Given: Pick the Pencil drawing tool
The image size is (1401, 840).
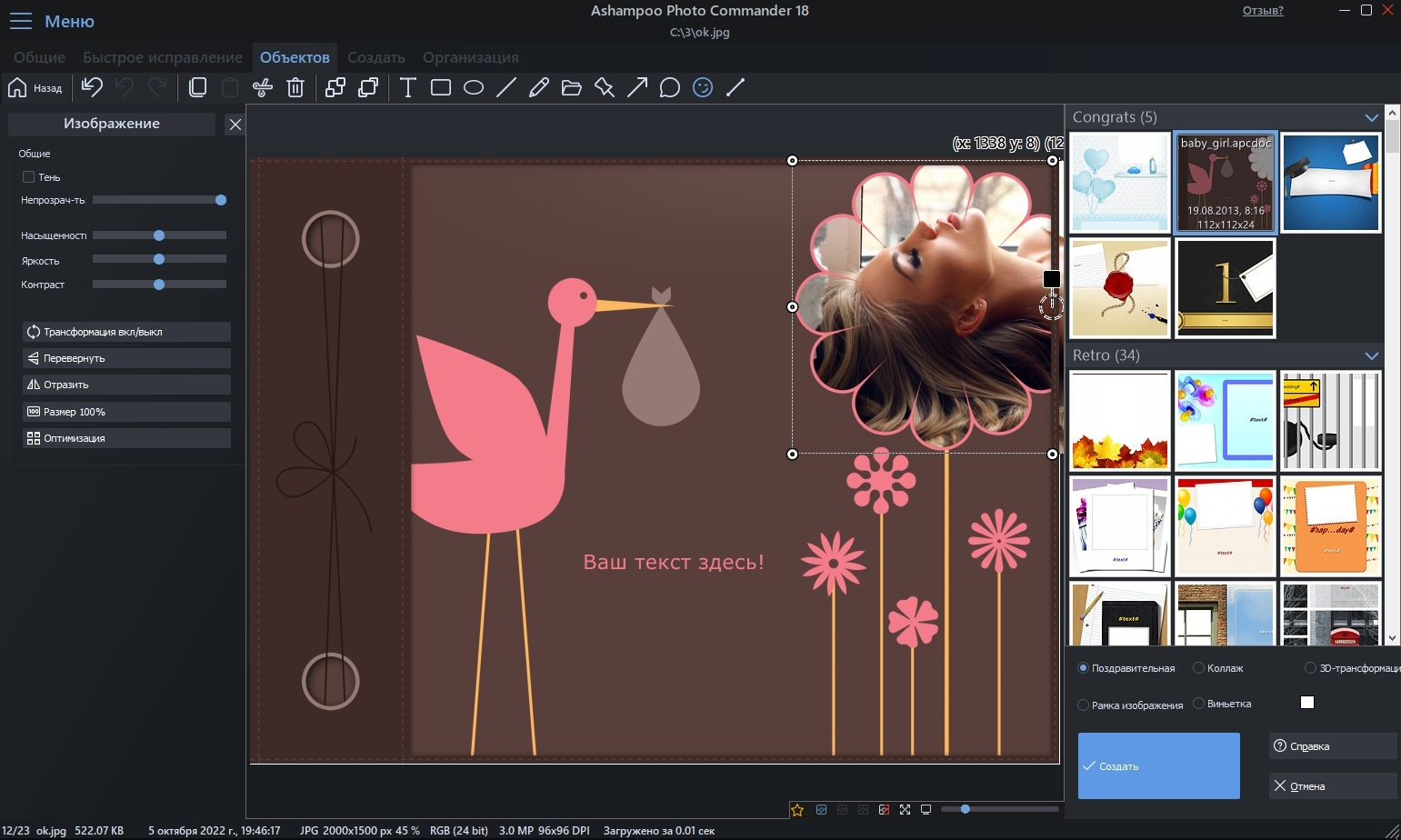Looking at the screenshot, I should tap(539, 87).
